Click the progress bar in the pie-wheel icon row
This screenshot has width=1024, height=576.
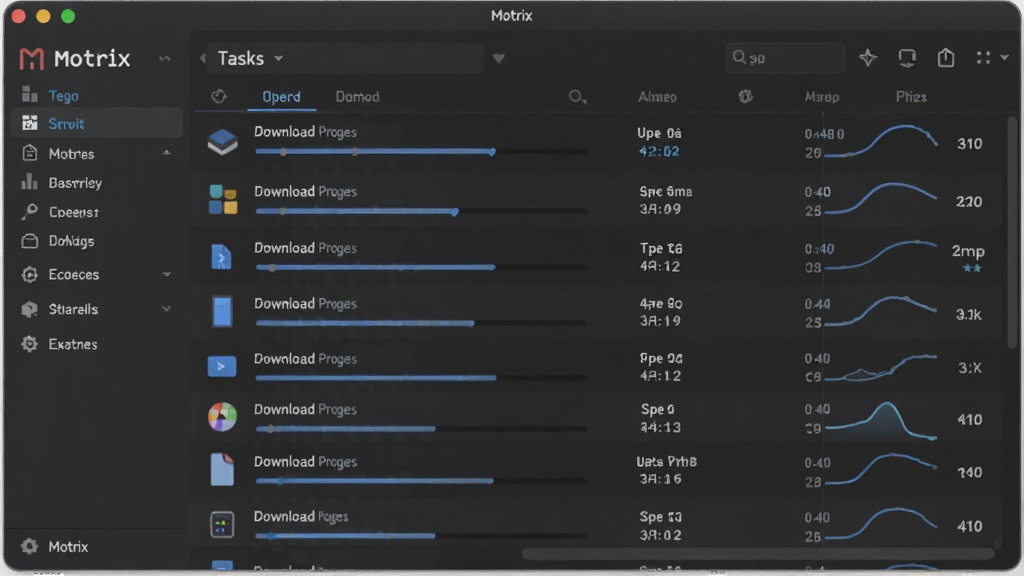pos(421,429)
